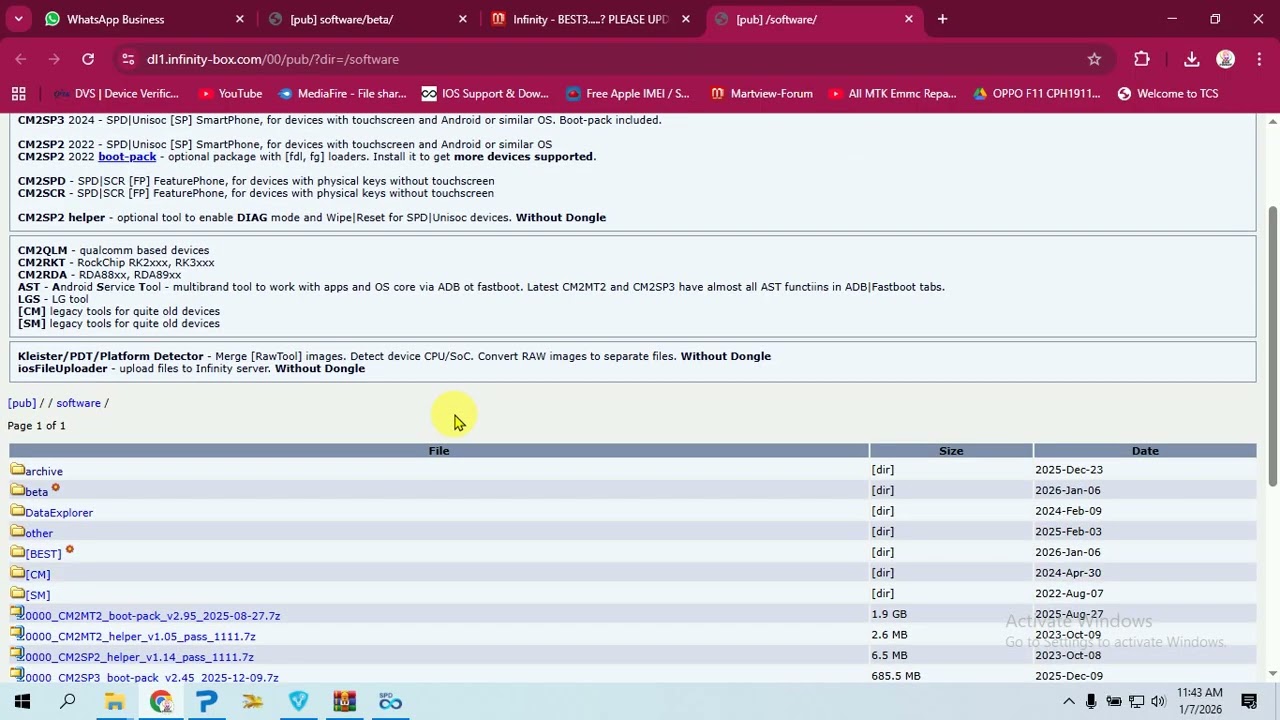Open the taskbar clock and calendar

point(1199,702)
